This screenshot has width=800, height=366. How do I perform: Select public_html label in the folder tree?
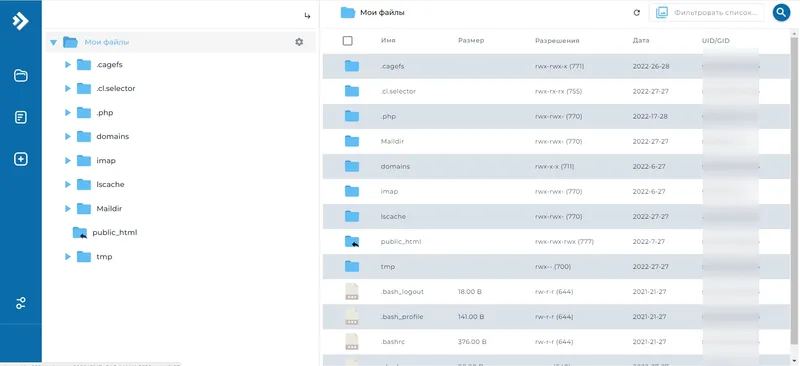coord(115,232)
